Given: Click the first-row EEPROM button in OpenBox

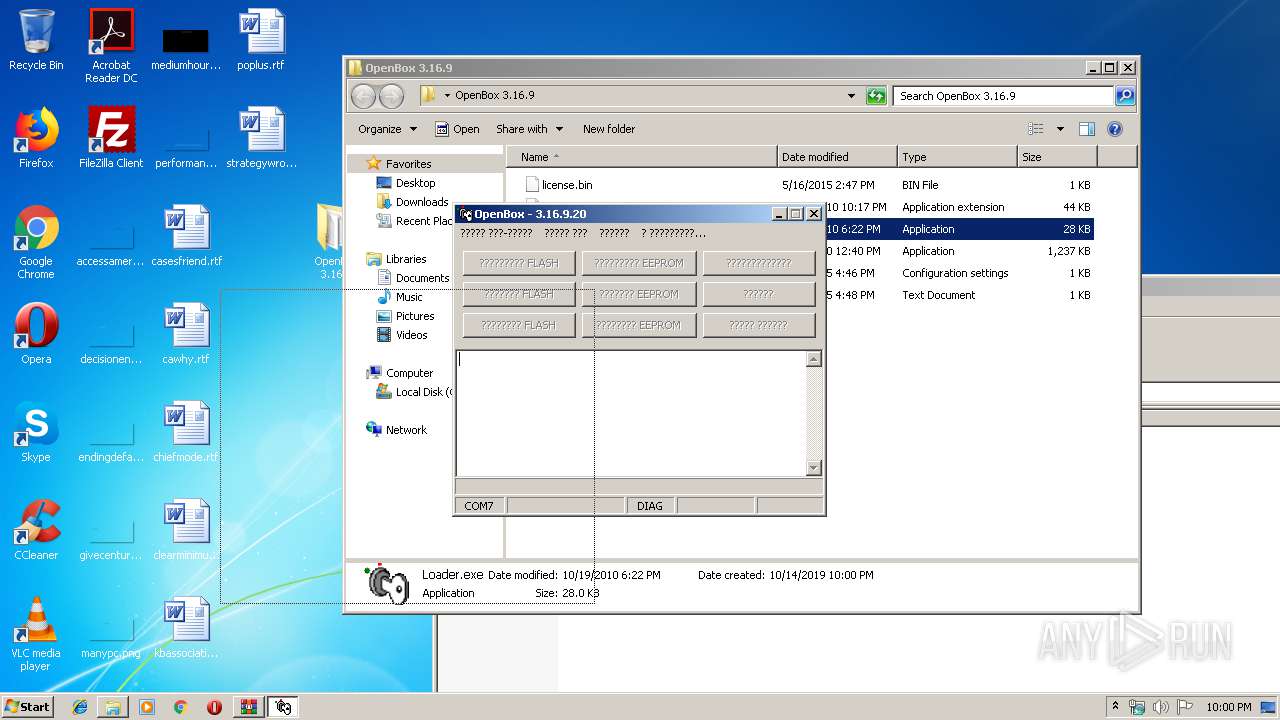Looking at the screenshot, I should 638,263.
